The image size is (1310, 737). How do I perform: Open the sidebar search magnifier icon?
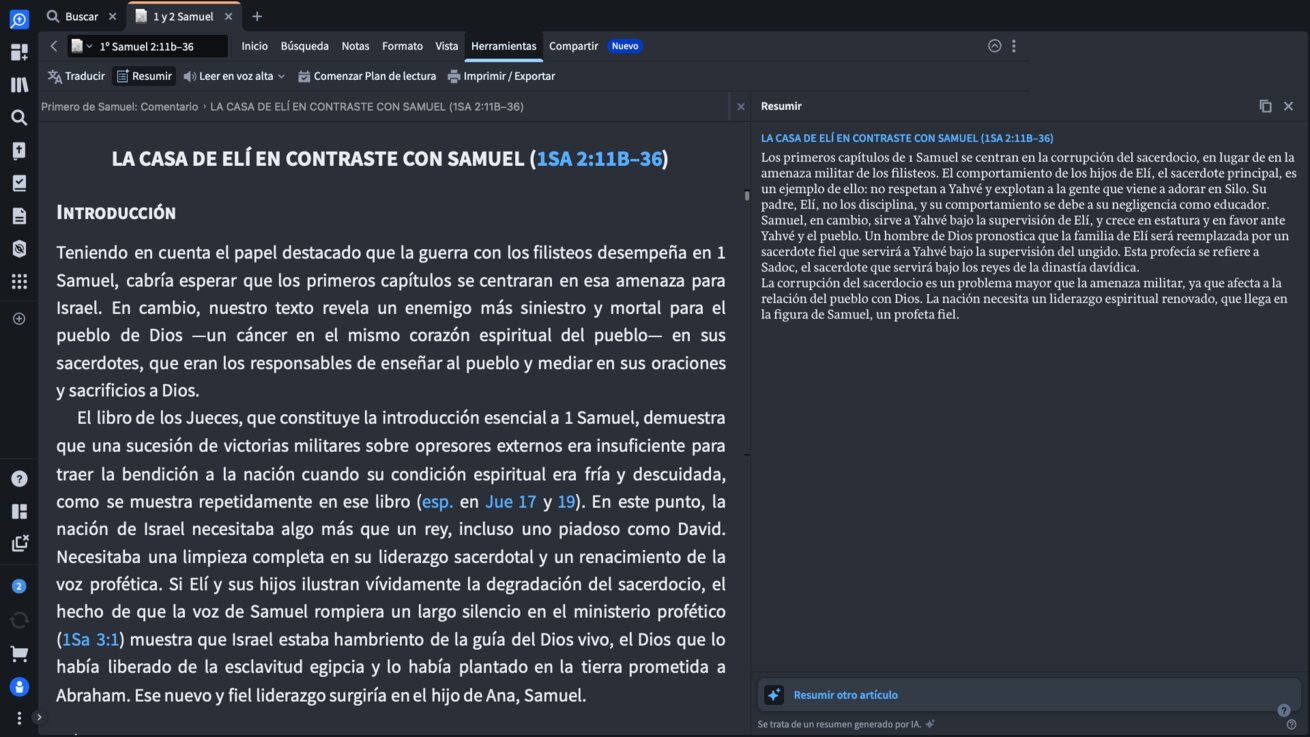[19, 117]
